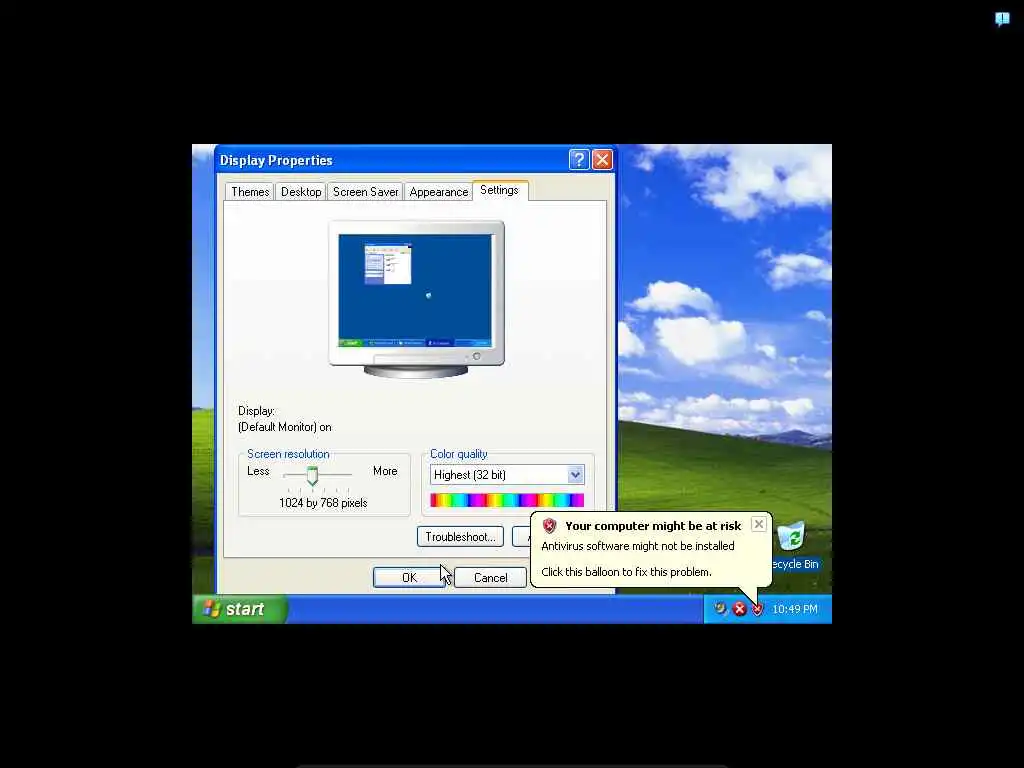Dismiss the security balloon with its close icon

[758, 524]
